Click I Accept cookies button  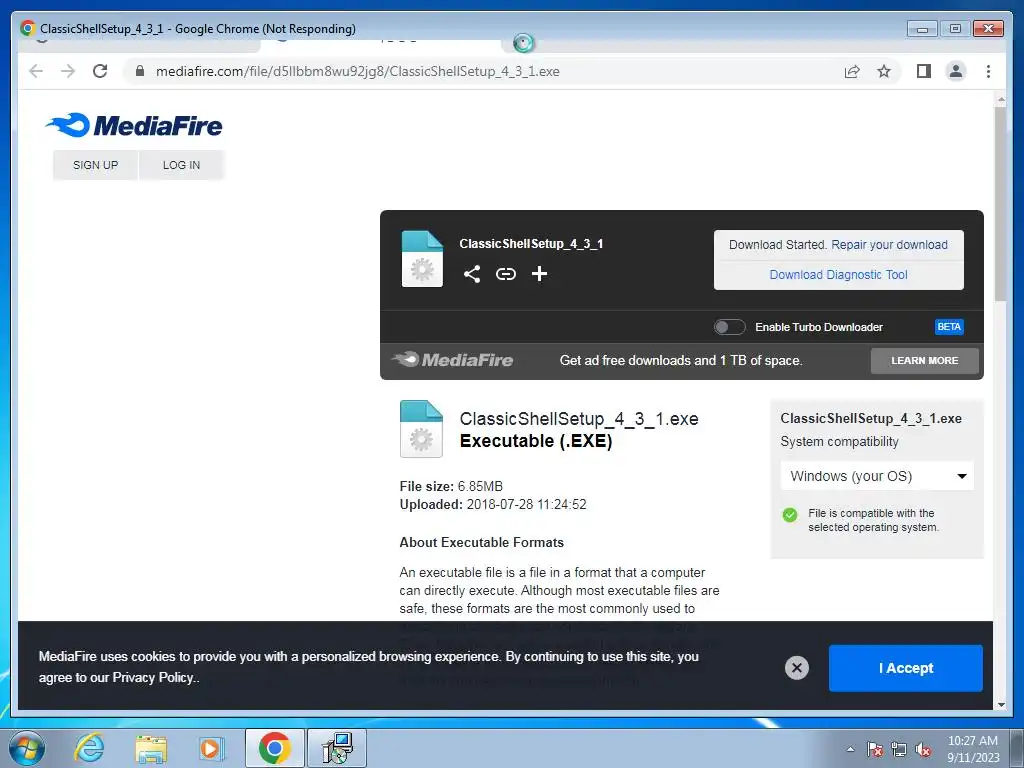905,668
